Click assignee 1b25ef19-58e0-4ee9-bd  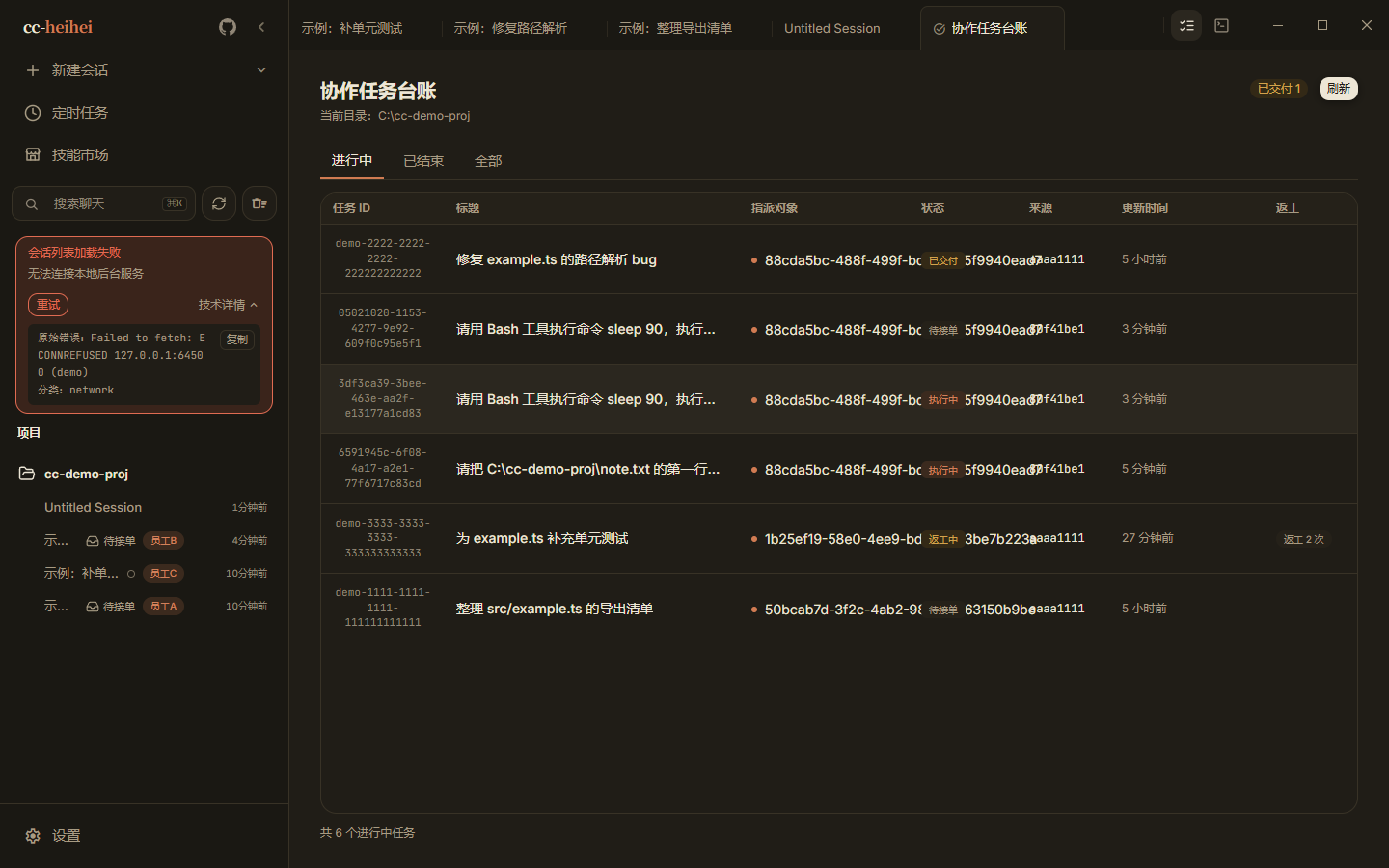(x=836, y=539)
